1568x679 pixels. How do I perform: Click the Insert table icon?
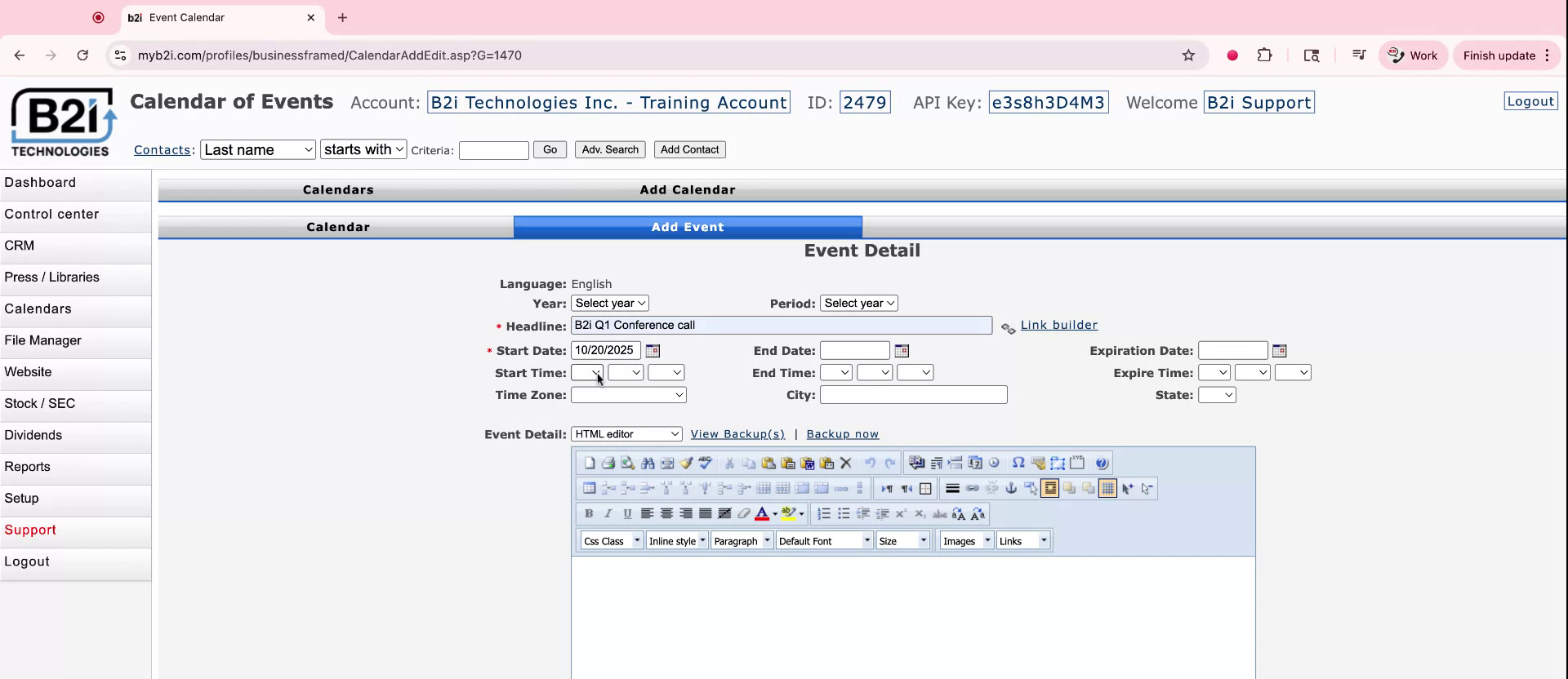click(589, 488)
